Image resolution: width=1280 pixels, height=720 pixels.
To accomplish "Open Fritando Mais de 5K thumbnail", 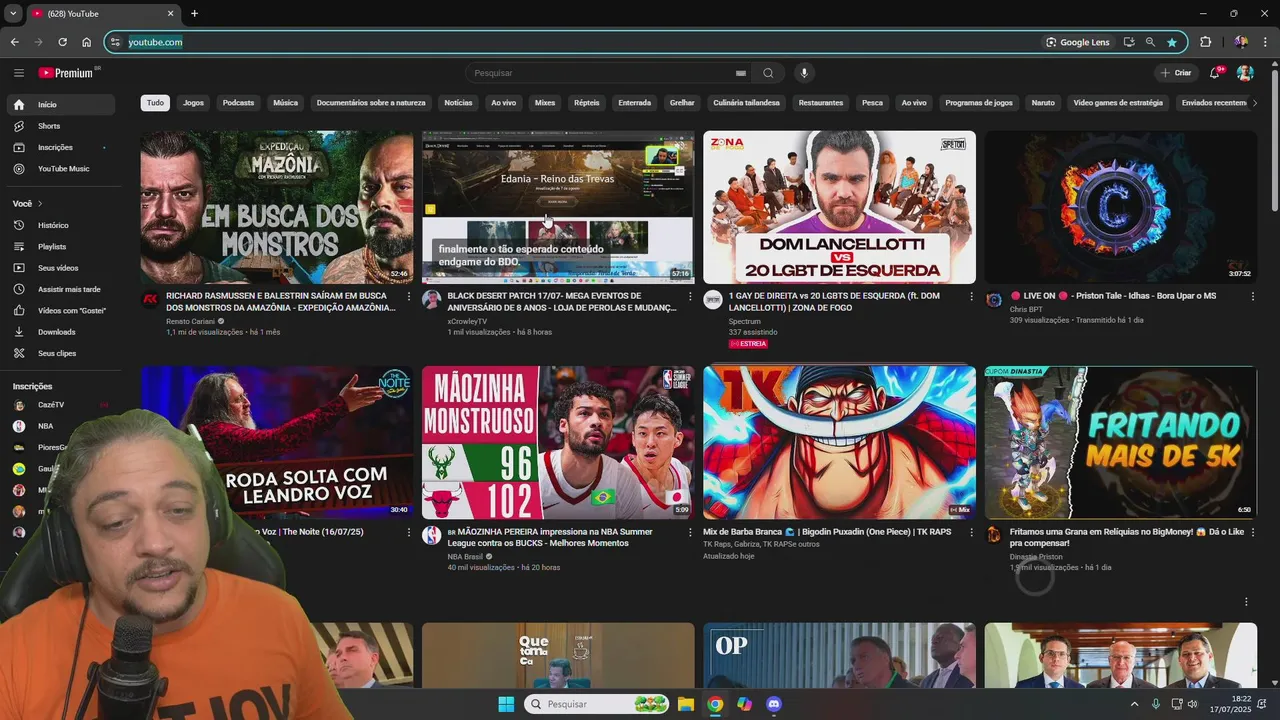I will (x=1120, y=442).
